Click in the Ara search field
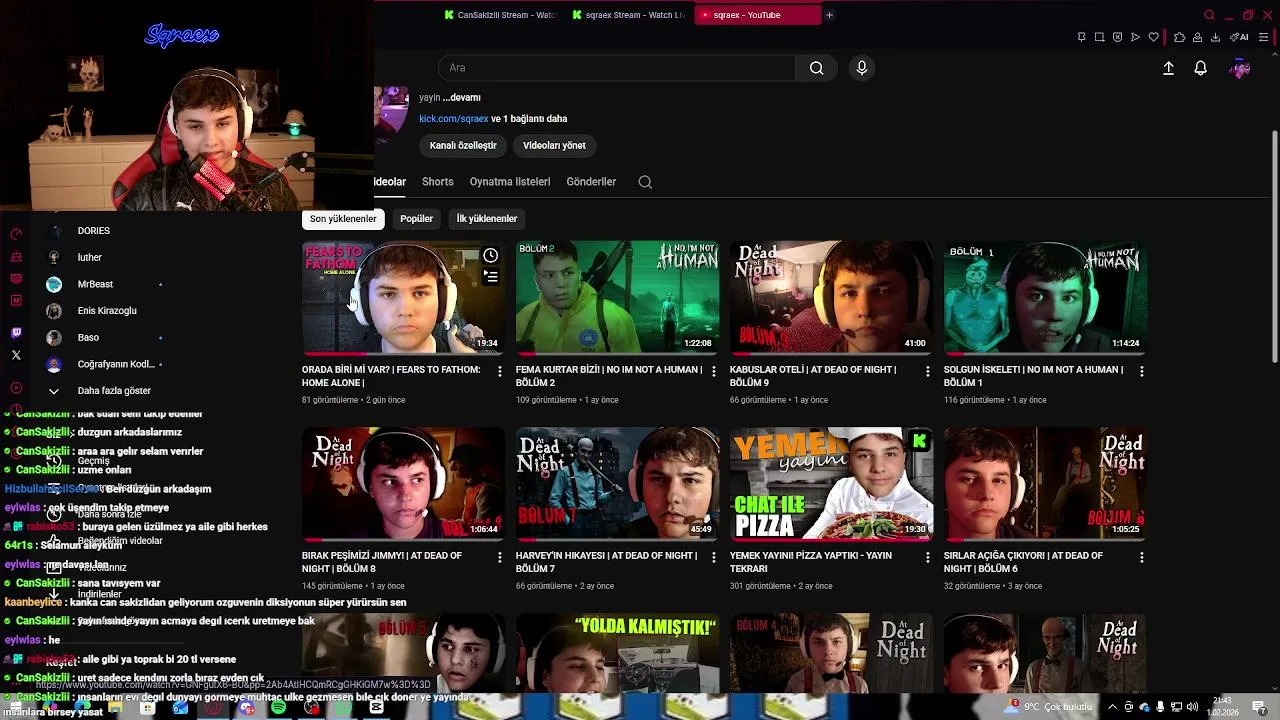Screen dimensions: 1280x720 (617, 68)
